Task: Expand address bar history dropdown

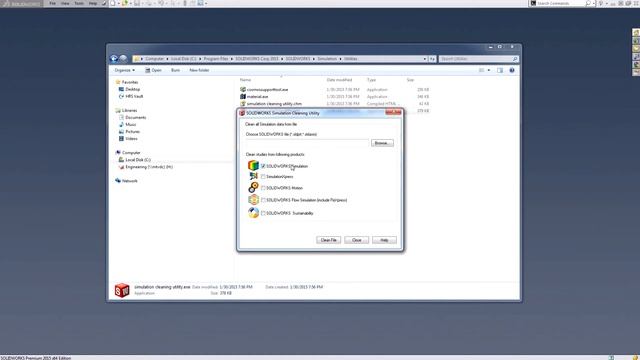Action: pos(424,59)
